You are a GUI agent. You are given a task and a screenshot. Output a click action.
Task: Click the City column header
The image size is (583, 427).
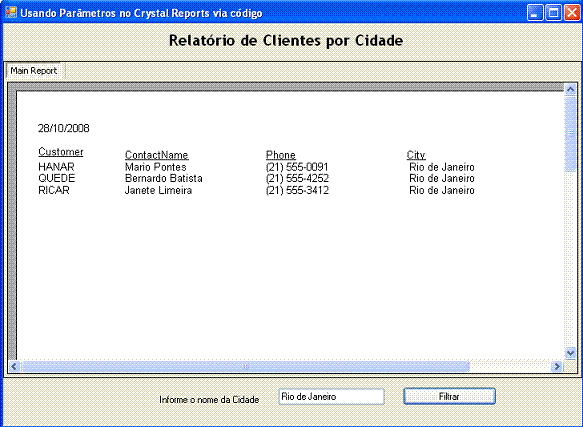click(416, 155)
